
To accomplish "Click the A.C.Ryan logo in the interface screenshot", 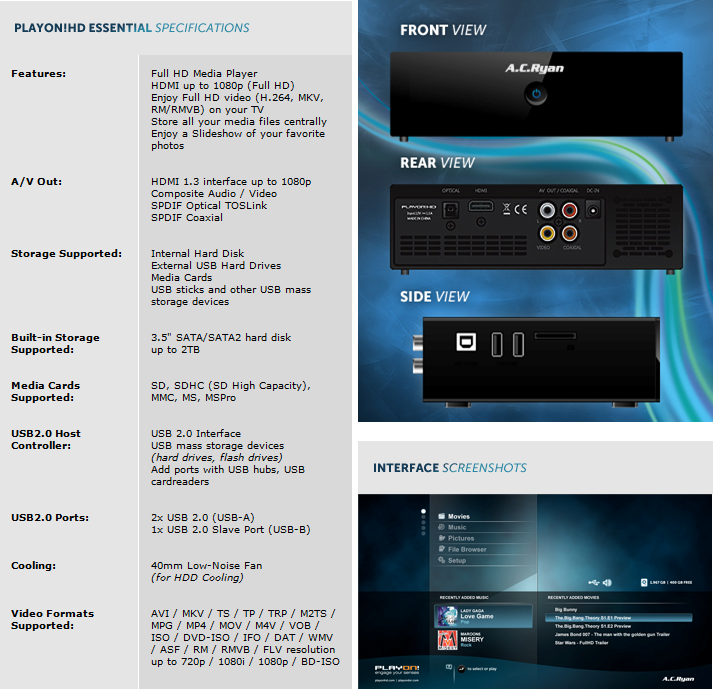I will (678, 679).
